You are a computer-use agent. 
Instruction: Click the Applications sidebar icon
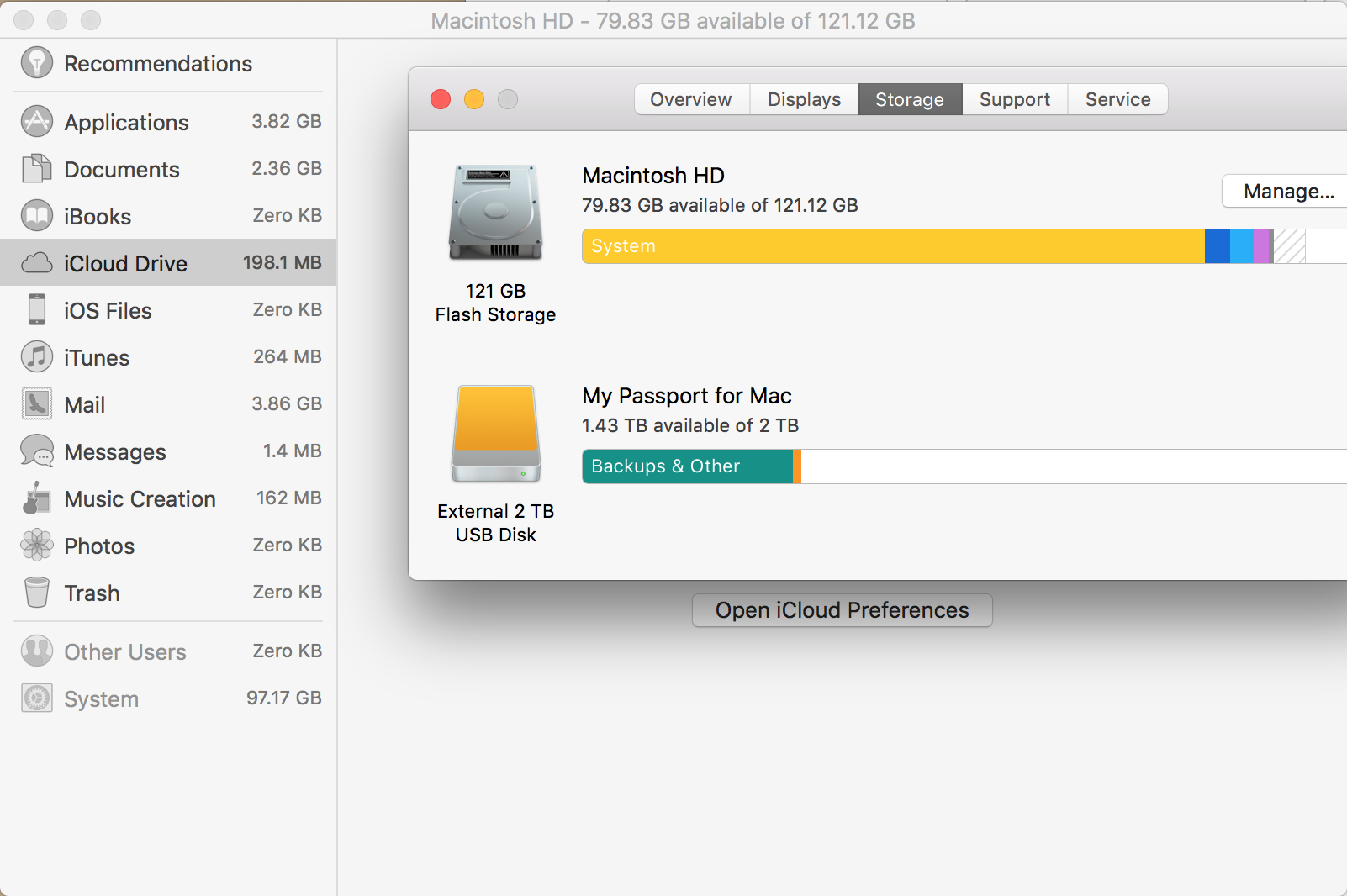(37, 122)
